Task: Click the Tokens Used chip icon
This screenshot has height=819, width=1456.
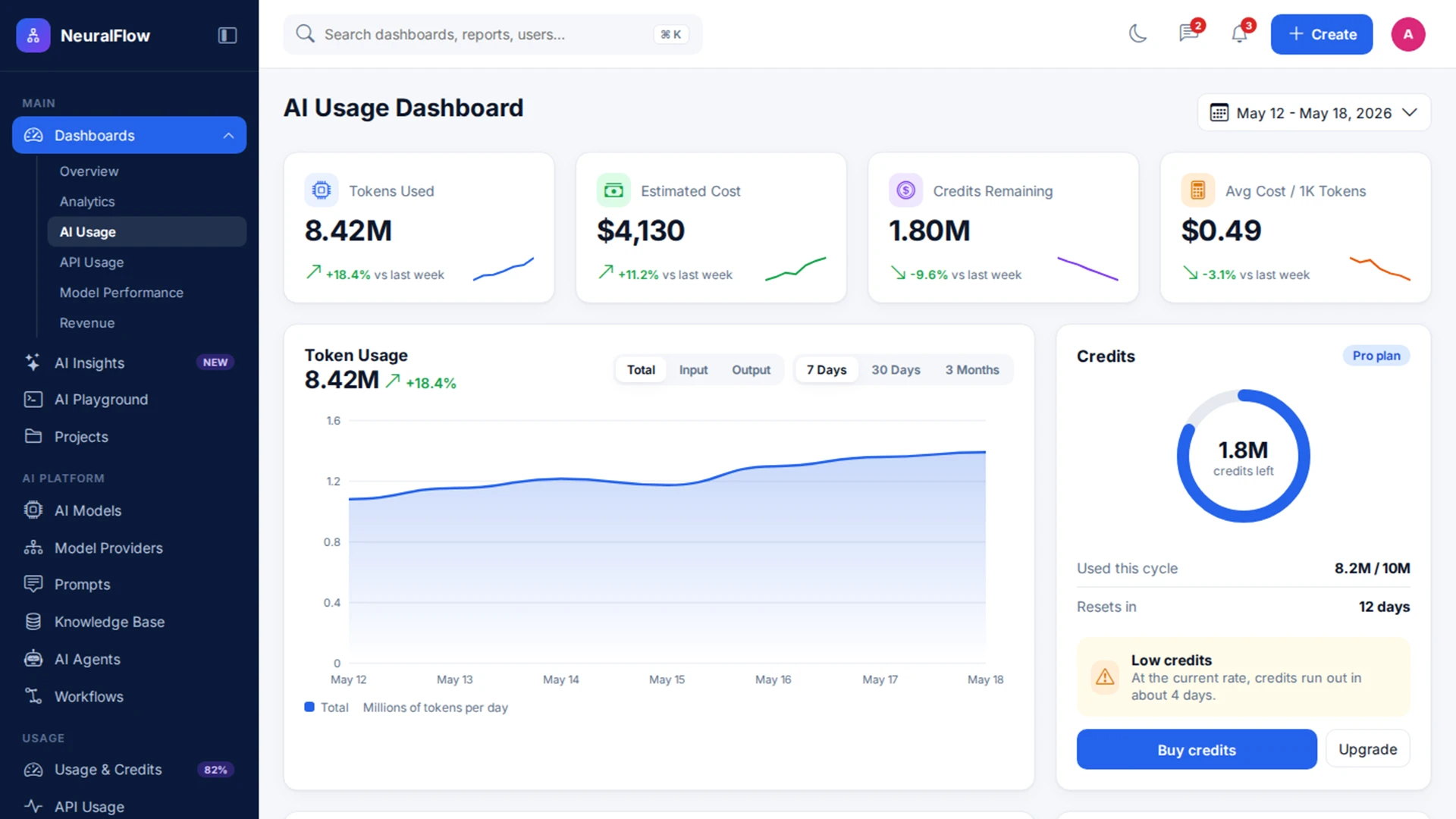Action: click(322, 190)
